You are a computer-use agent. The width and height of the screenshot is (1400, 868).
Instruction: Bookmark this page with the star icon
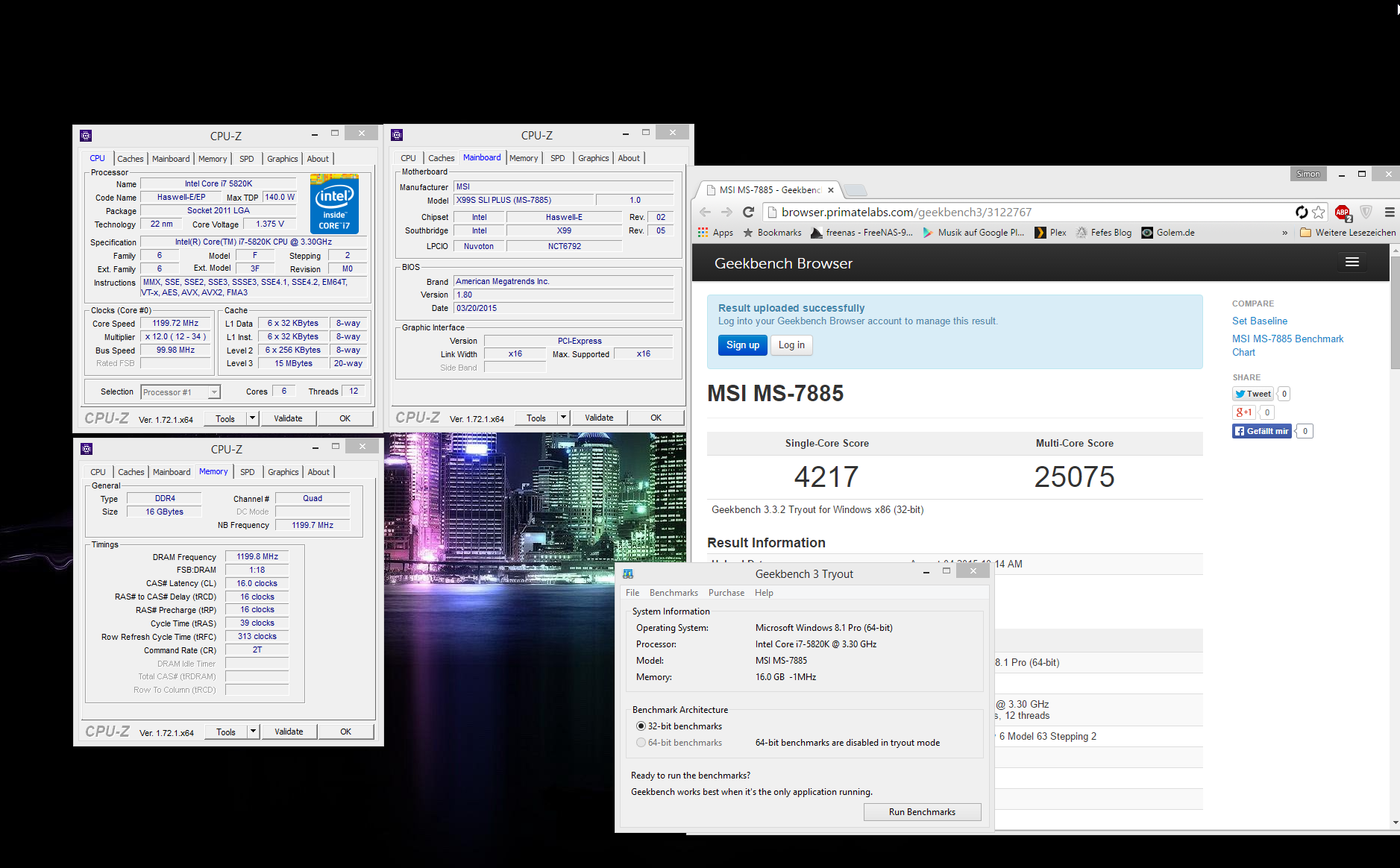(1319, 212)
